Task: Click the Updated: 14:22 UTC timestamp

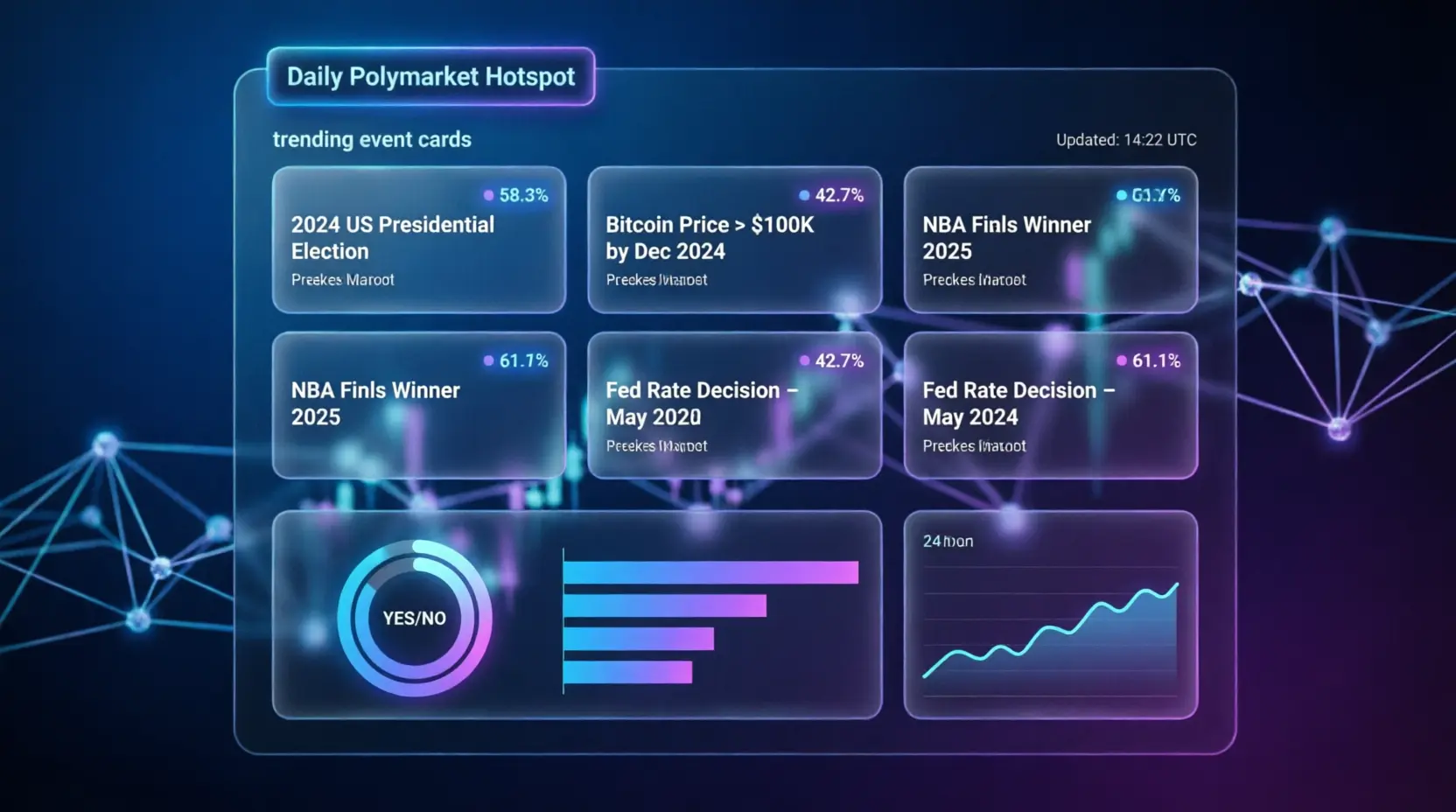Action: coord(1126,140)
